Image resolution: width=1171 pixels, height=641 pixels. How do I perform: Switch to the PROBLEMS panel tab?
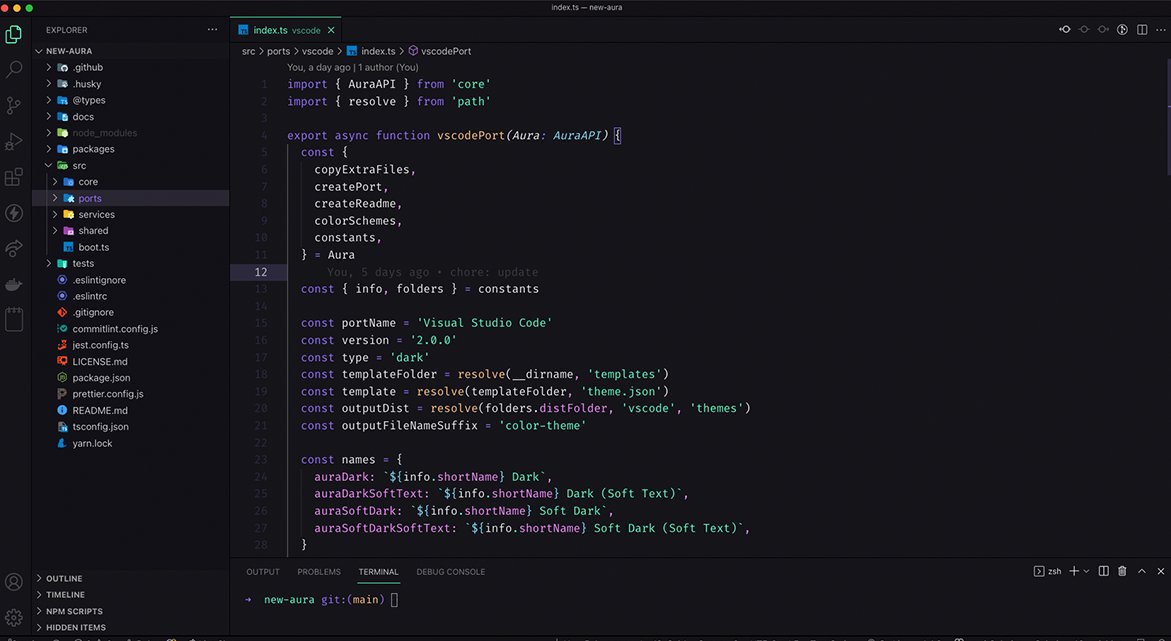tap(319, 572)
